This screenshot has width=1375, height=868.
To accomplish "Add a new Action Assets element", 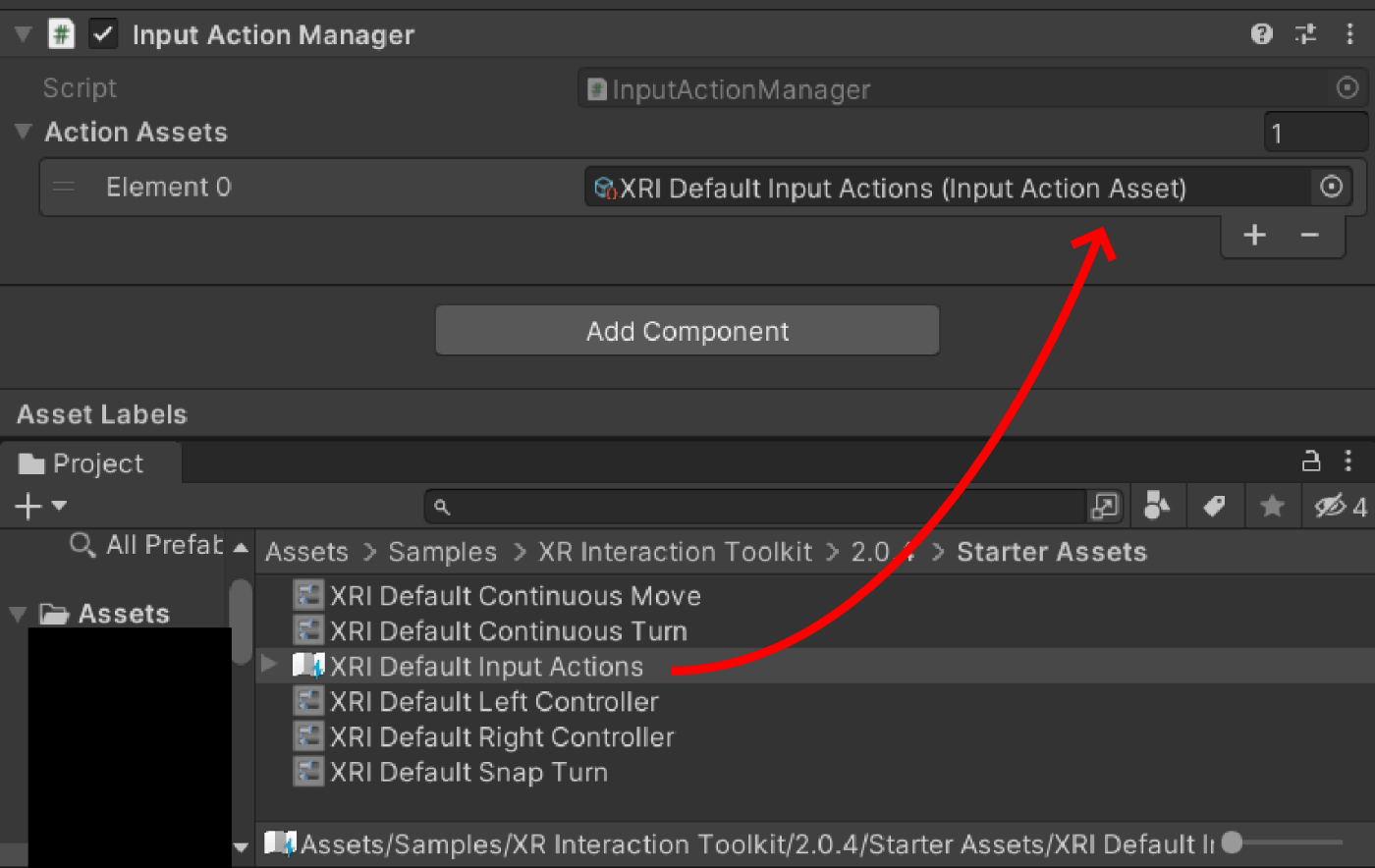I will point(1254,235).
